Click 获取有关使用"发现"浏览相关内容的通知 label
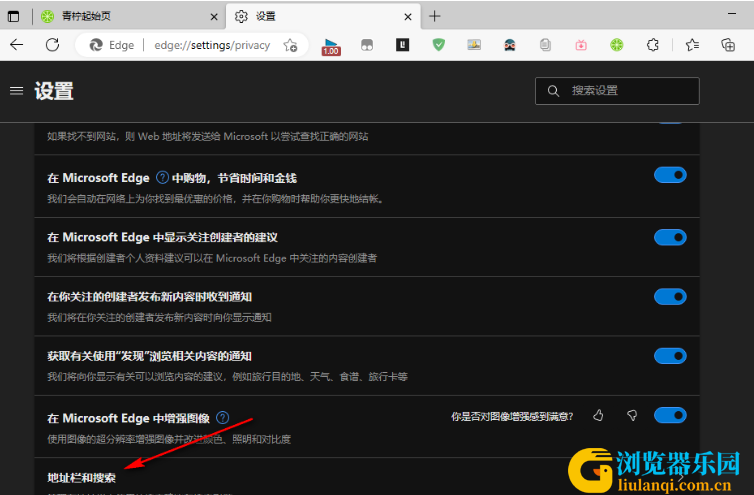 click(150, 356)
